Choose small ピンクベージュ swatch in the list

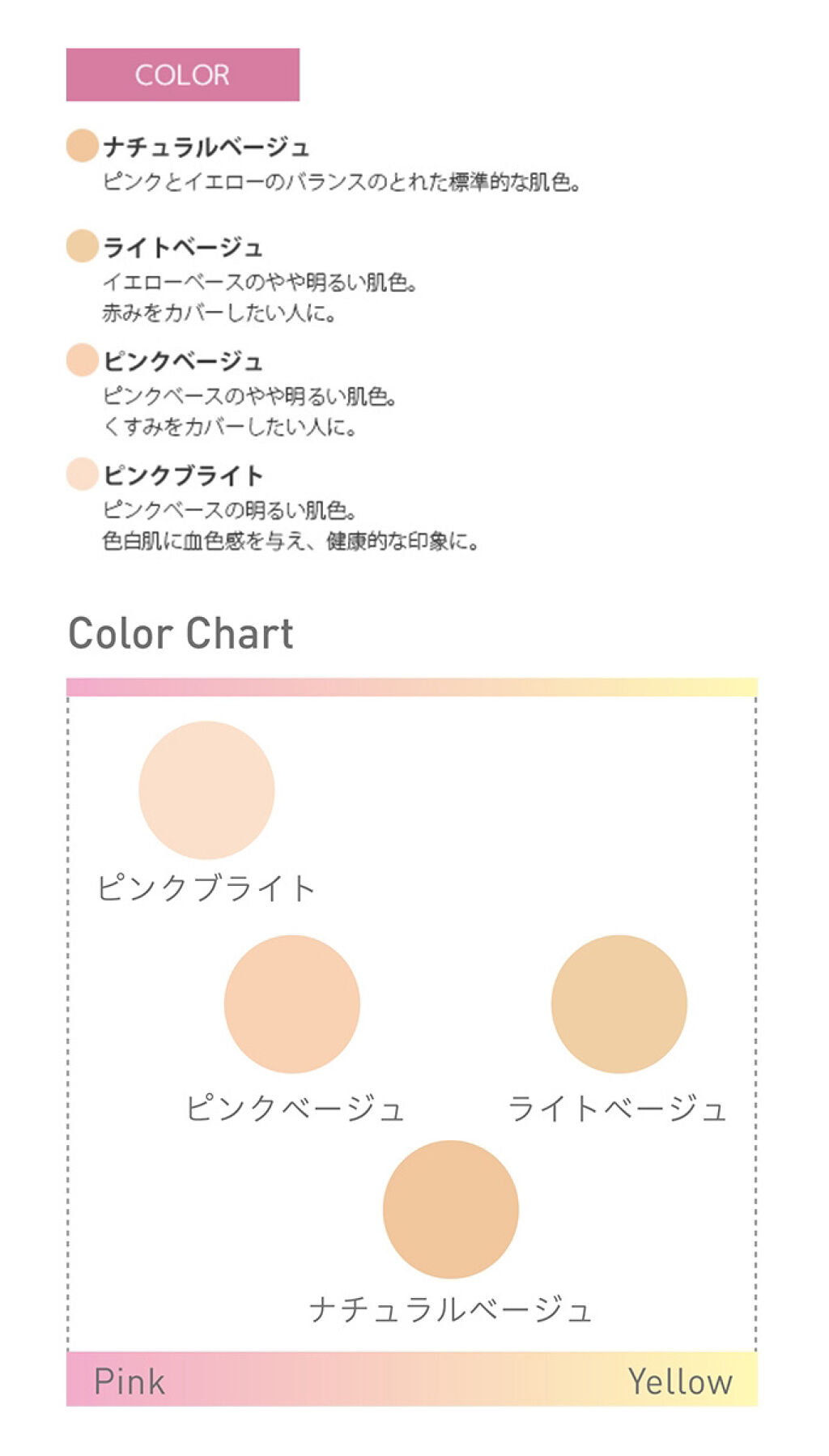tap(82, 360)
